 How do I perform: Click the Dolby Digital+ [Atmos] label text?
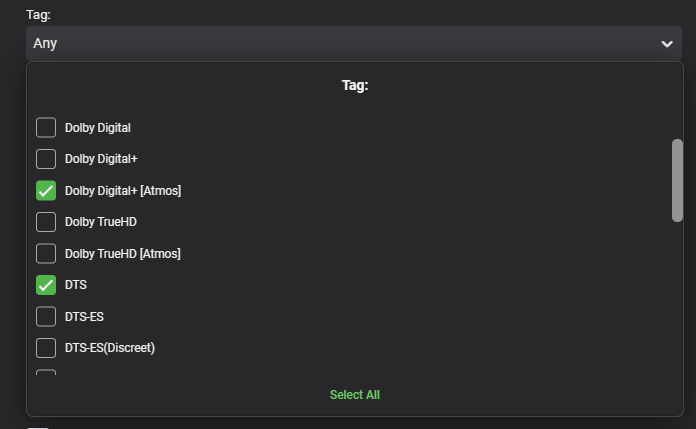[x=122, y=190]
